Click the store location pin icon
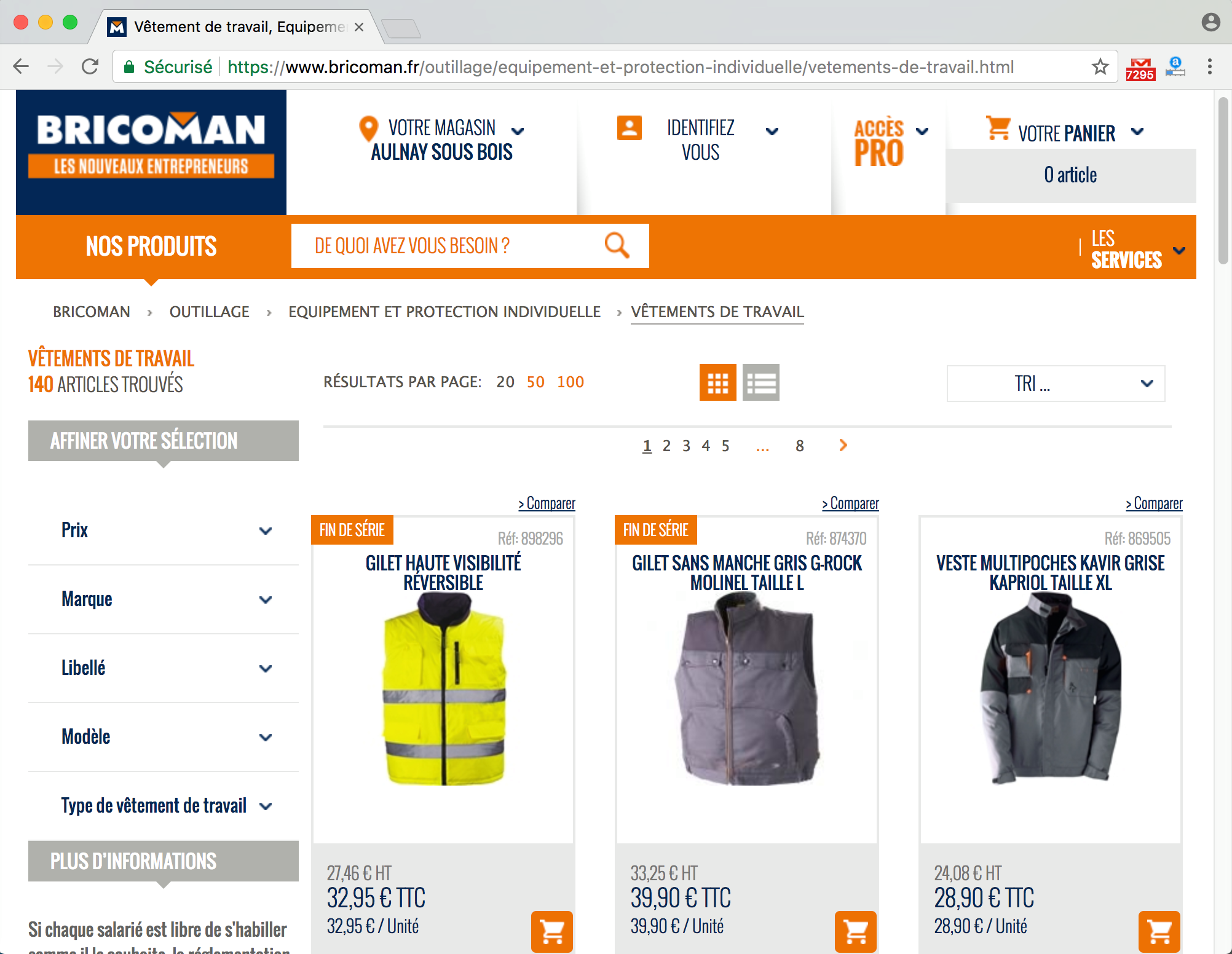Image resolution: width=1232 pixels, height=954 pixels. 368,129
